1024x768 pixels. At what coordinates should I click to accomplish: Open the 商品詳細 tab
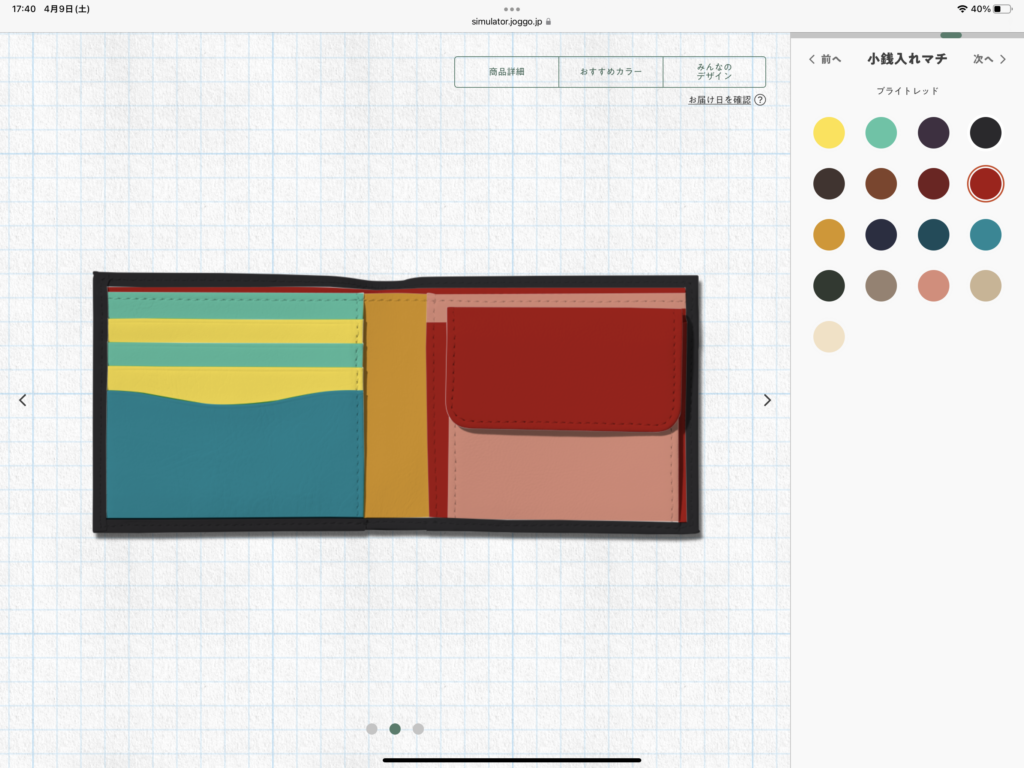pyautogui.click(x=507, y=72)
